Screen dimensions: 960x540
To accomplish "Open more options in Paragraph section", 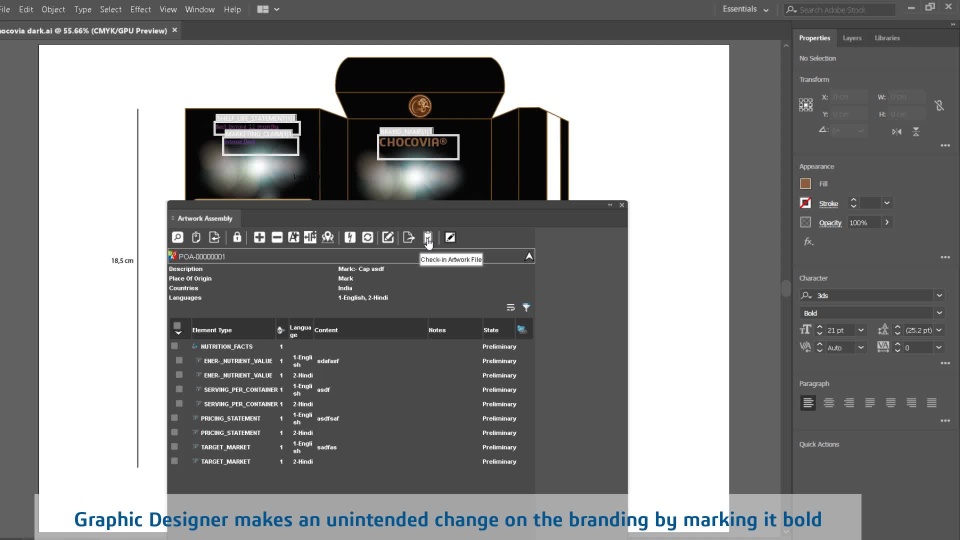I will [945, 421].
